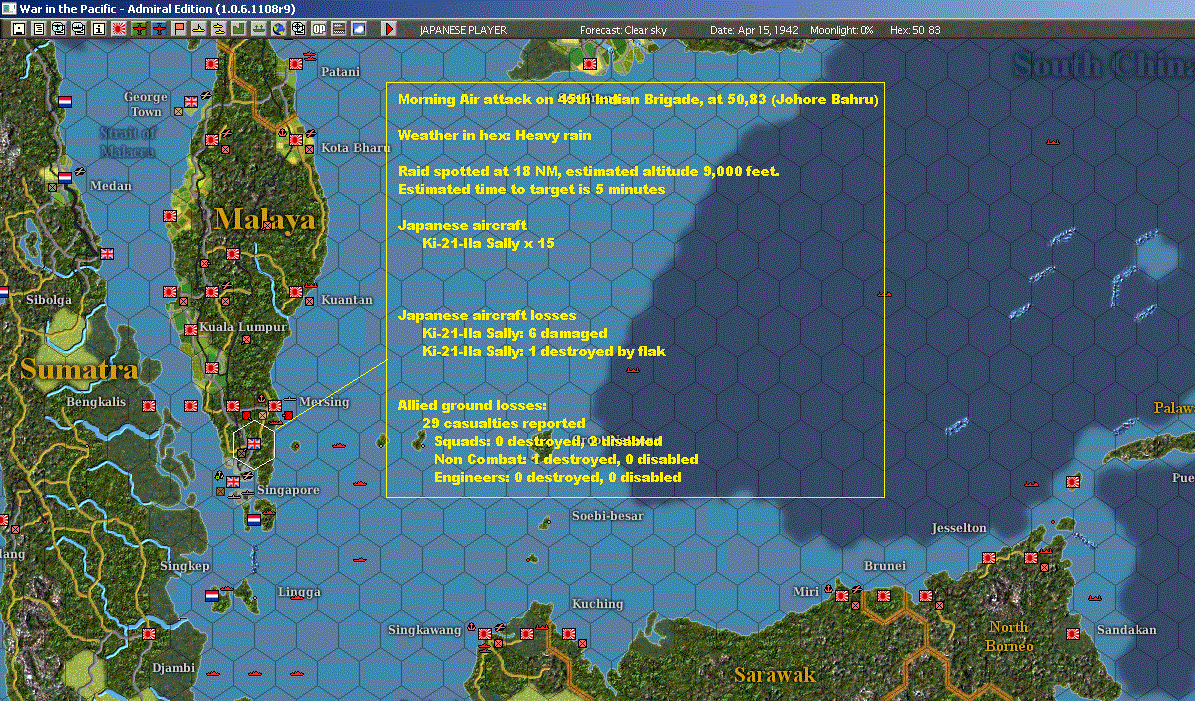Select Japanese flag marker at Kuantan

point(296,292)
